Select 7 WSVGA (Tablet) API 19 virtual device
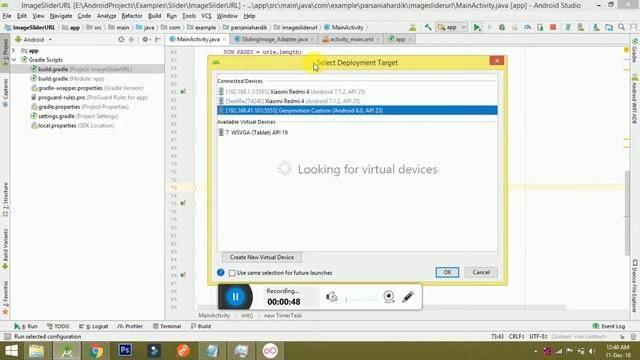 click(x=357, y=132)
